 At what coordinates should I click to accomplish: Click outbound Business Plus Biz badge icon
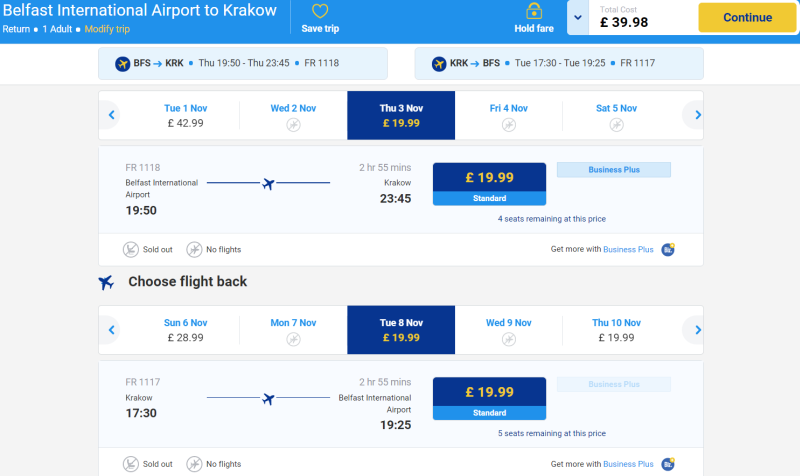[x=668, y=249]
